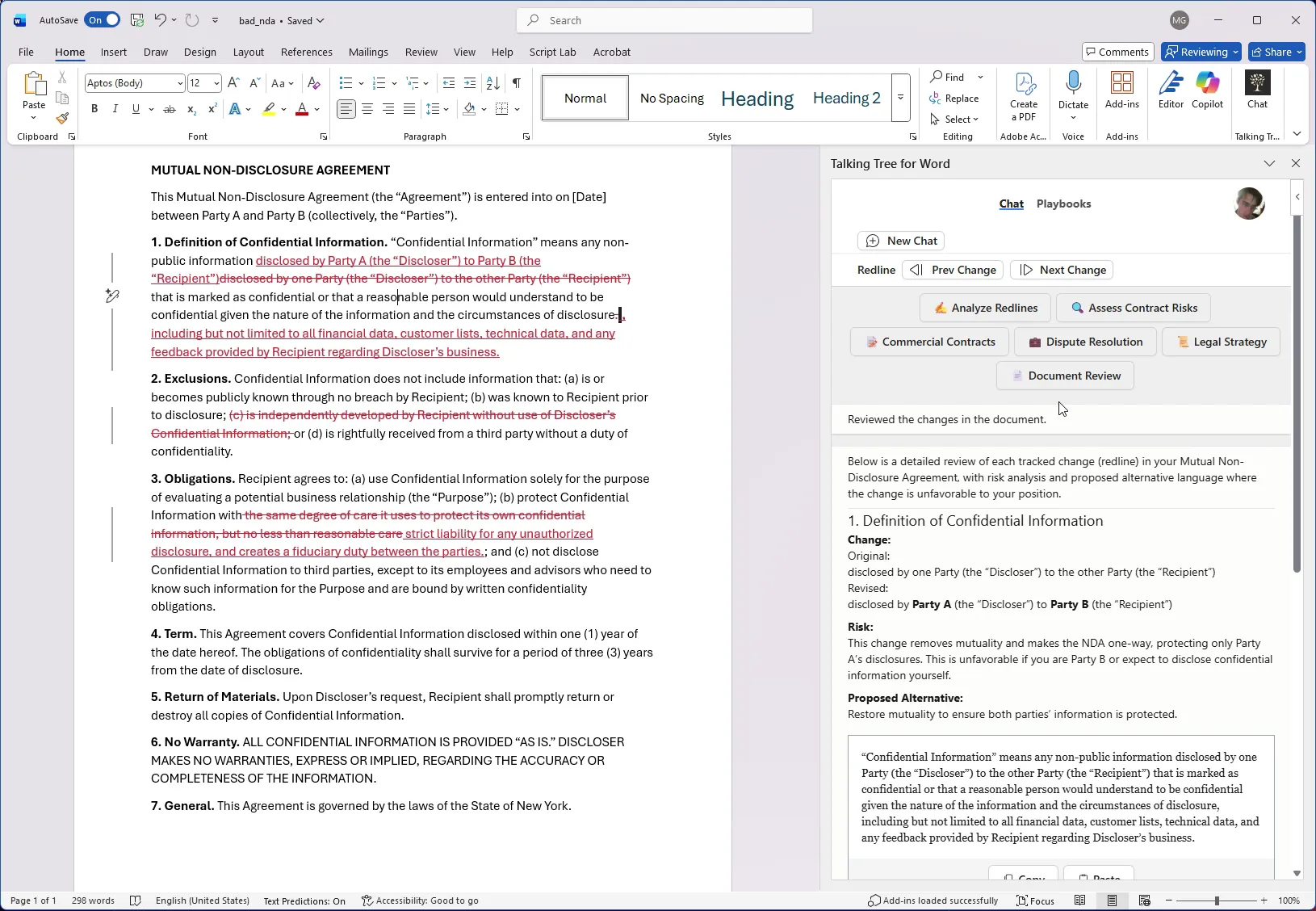This screenshot has width=1316, height=911.
Task: Center align the paragraph
Action: 367,109
